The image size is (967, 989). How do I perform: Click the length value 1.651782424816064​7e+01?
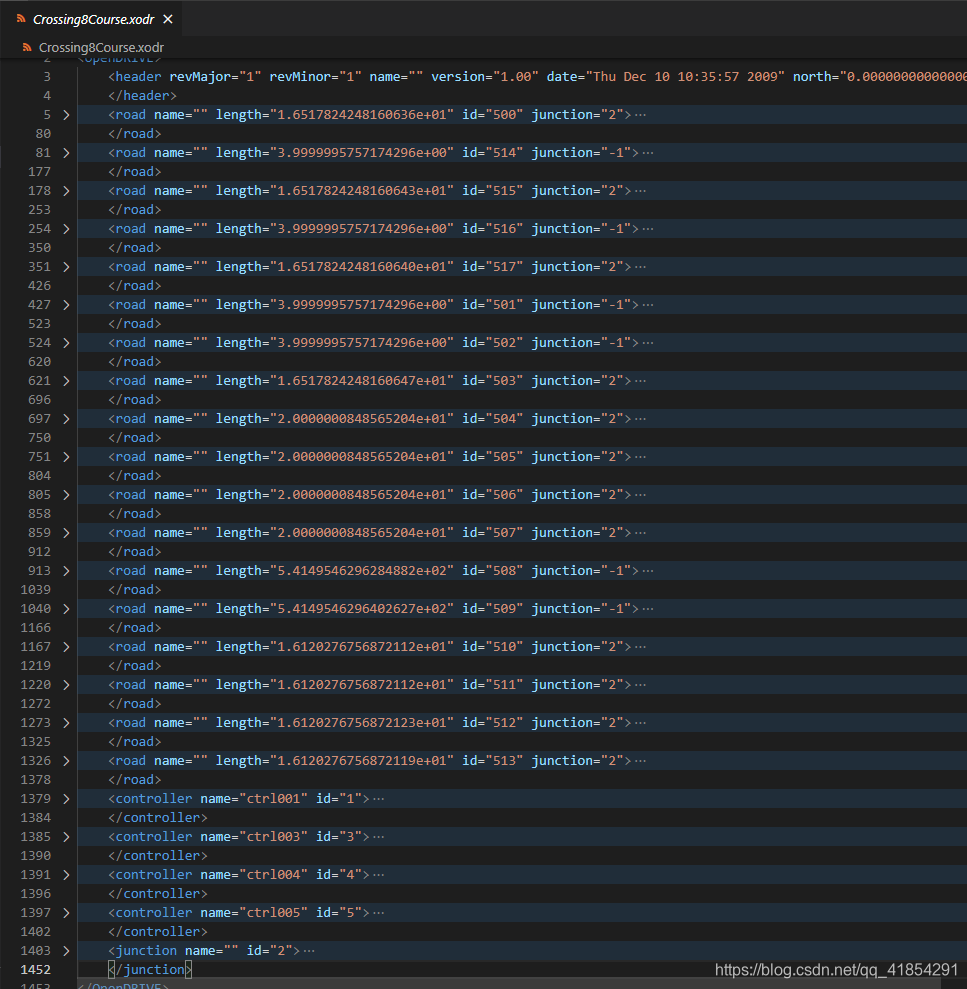(x=362, y=381)
